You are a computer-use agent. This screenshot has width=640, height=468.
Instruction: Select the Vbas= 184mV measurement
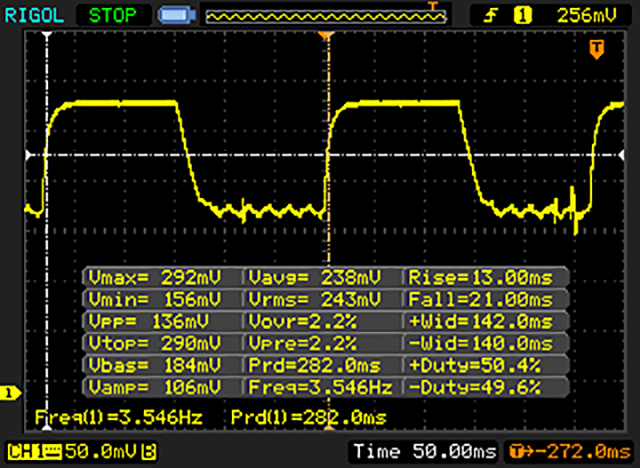coord(155,365)
